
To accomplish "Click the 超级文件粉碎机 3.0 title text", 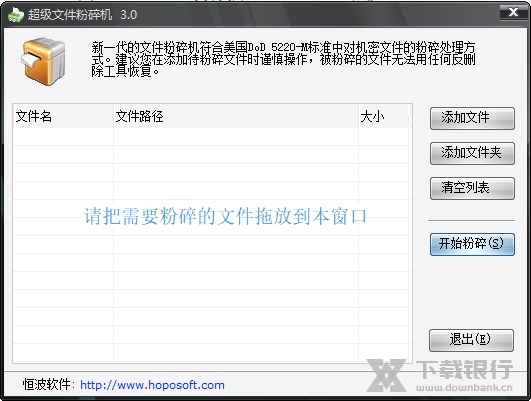I will [82, 15].
